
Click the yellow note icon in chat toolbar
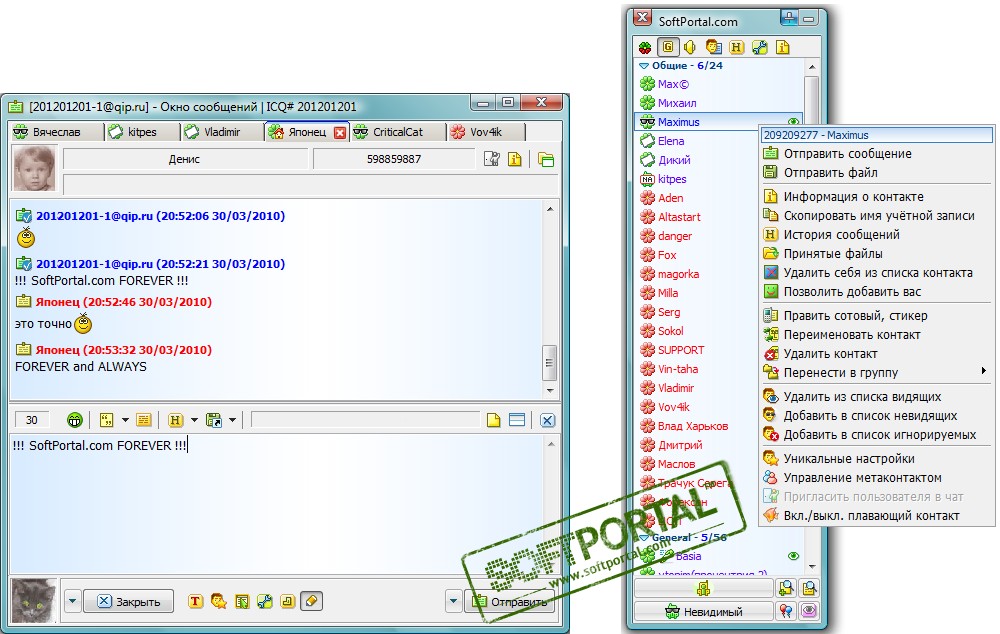494,420
